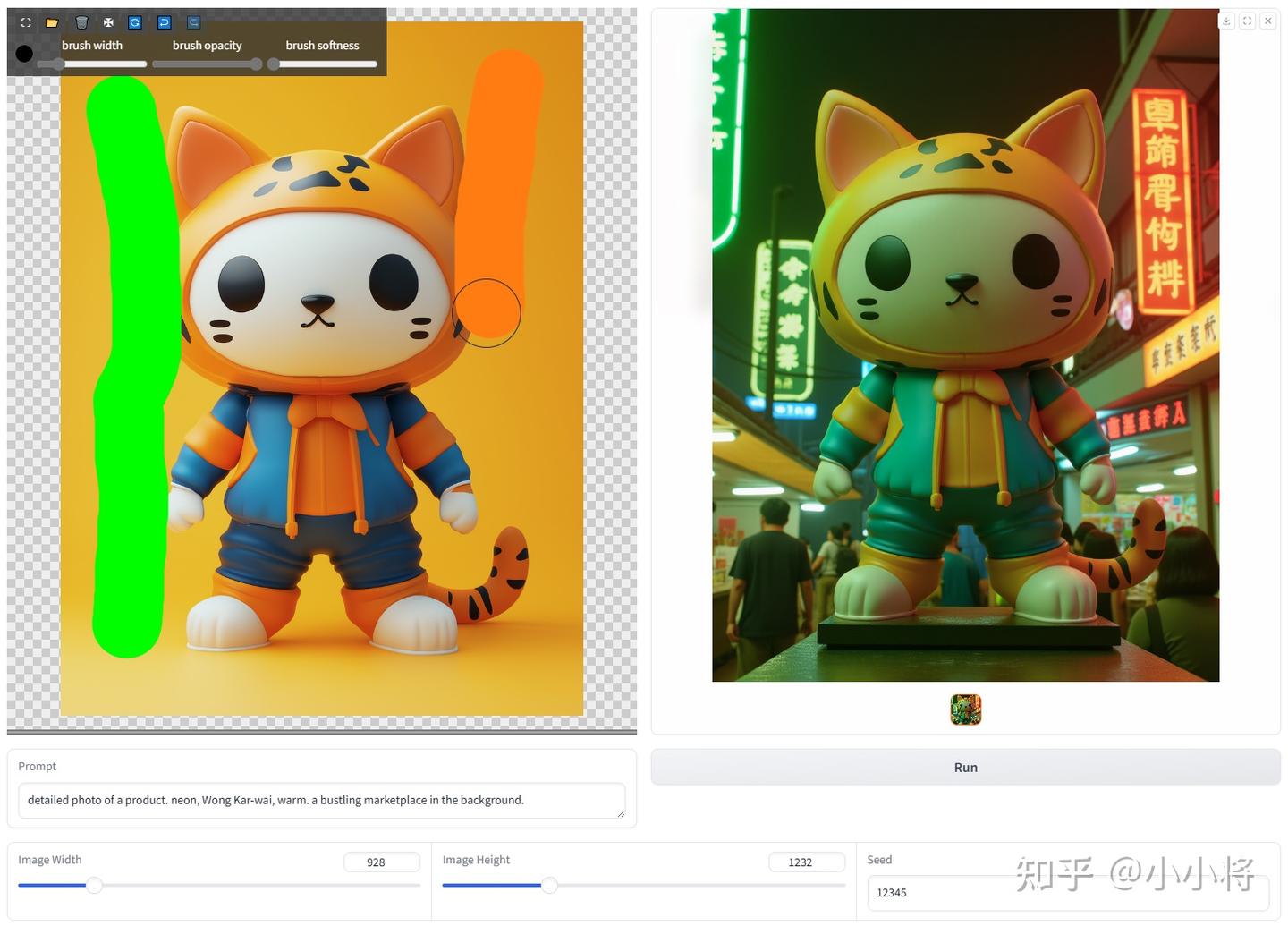This screenshot has height=926, width=1288.
Task: Reset strokes with the blue refresh icon
Action: [x=135, y=22]
